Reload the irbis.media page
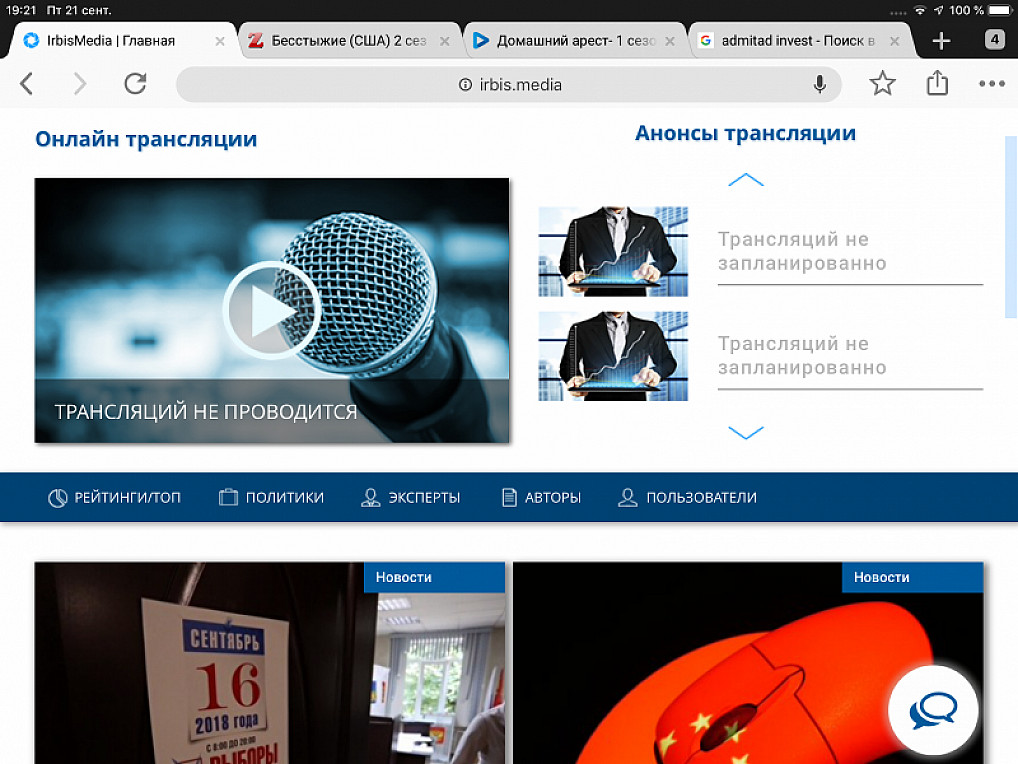 pyautogui.click(x=135, y=83)
